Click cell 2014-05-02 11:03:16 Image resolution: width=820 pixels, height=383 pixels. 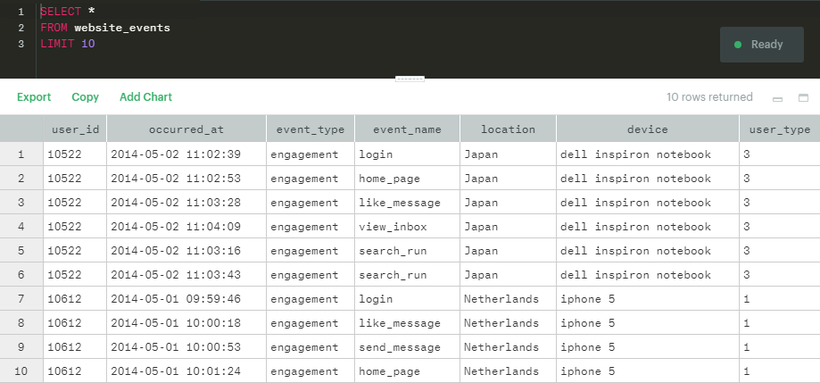[186, 251]
